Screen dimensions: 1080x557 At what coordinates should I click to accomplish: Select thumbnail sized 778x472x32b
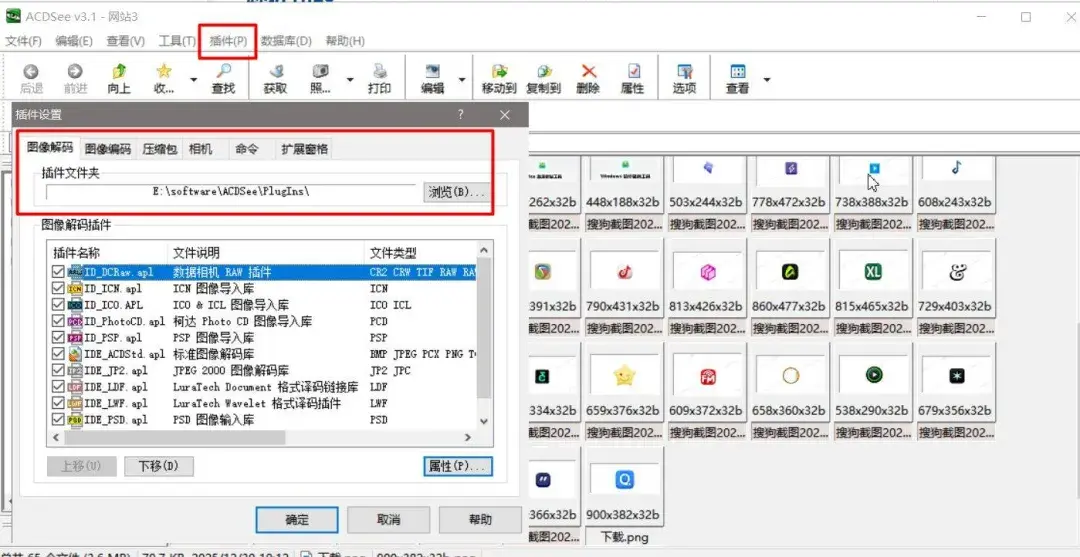click(790, 185)
